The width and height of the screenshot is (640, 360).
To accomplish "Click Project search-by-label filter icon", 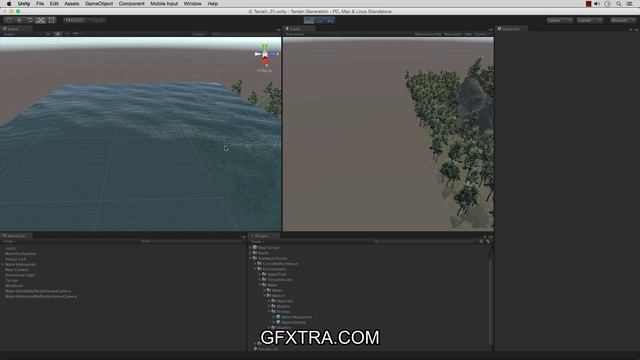I will pyautogui.click(x=488, y=241).
